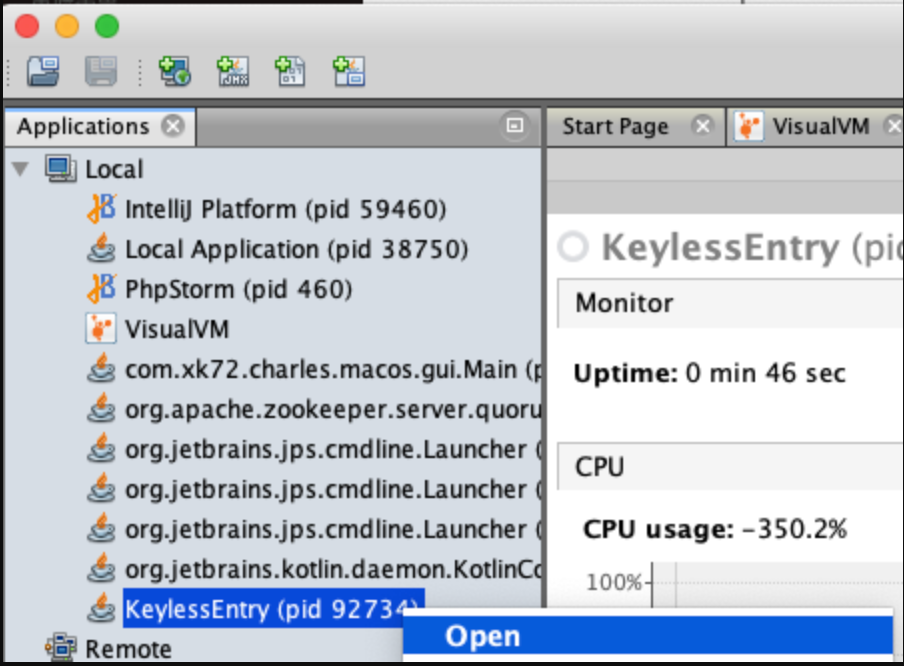Viewport: 904px width, 666px height.
Task: Select Local Application (pid 38750)
Action: coord(296,250)
